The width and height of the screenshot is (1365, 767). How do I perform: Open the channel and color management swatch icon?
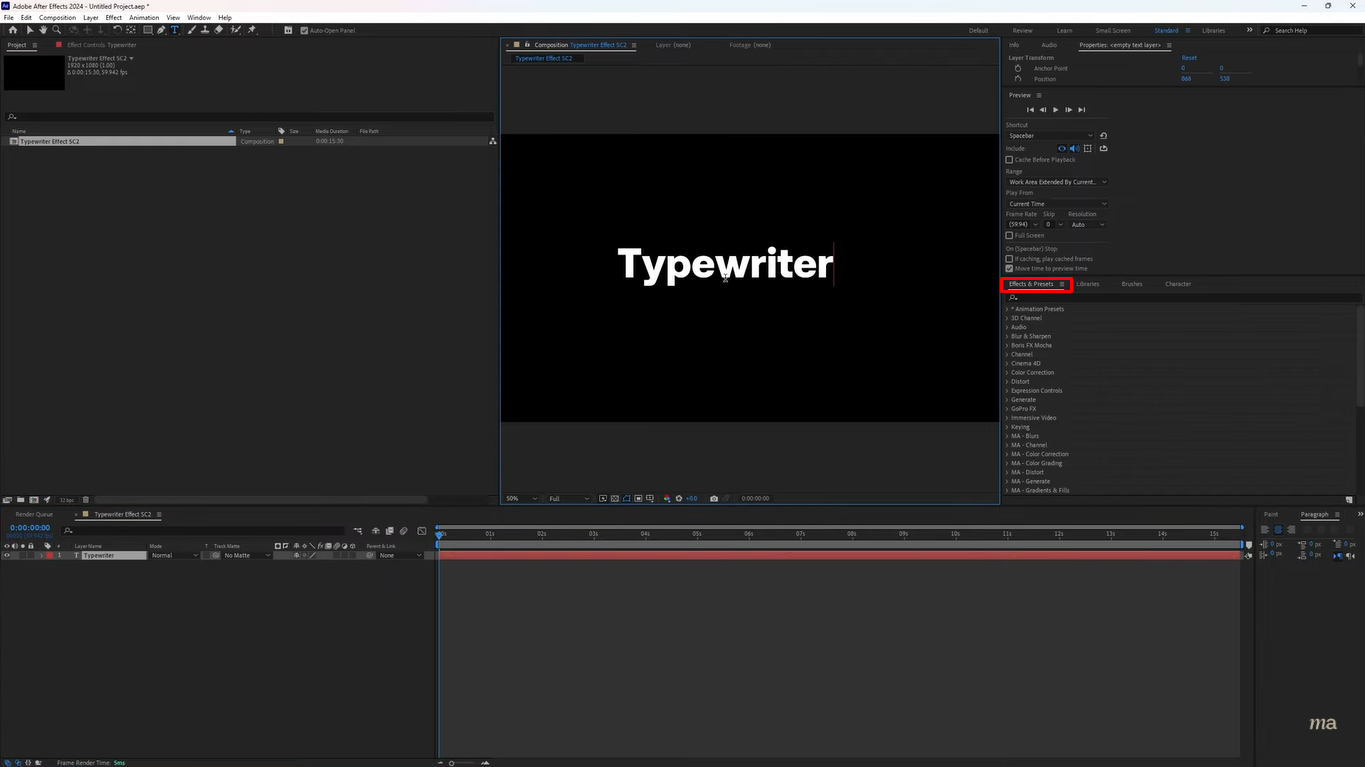click(667, 498)
